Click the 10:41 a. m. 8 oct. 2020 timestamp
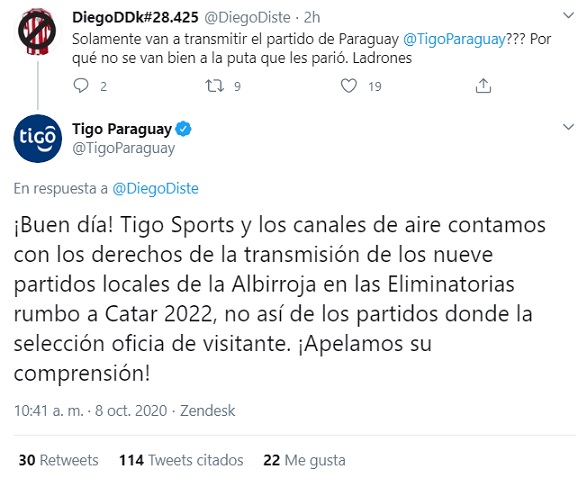587x478 pixels. point(91,411)
